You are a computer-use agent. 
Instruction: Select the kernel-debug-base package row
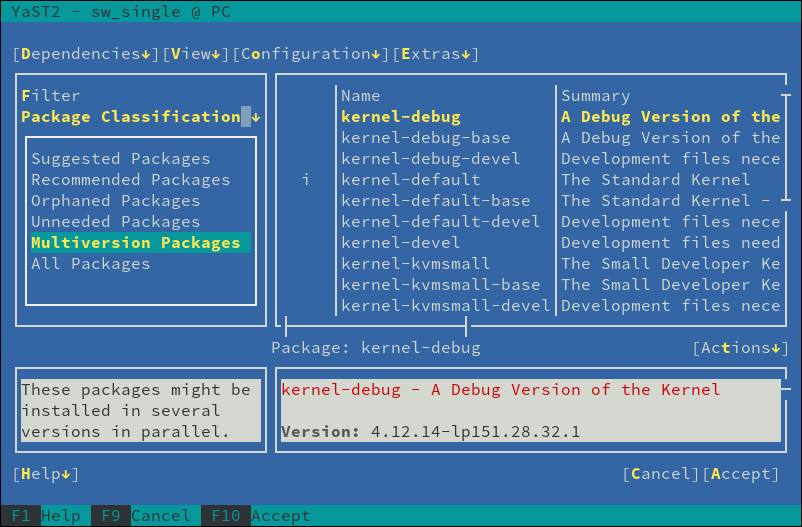click(x=425, y=138)
